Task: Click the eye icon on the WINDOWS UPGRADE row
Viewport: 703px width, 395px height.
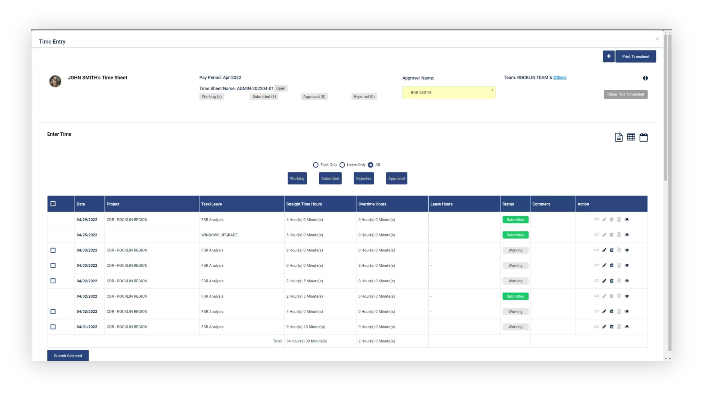Action: (627, 234)
